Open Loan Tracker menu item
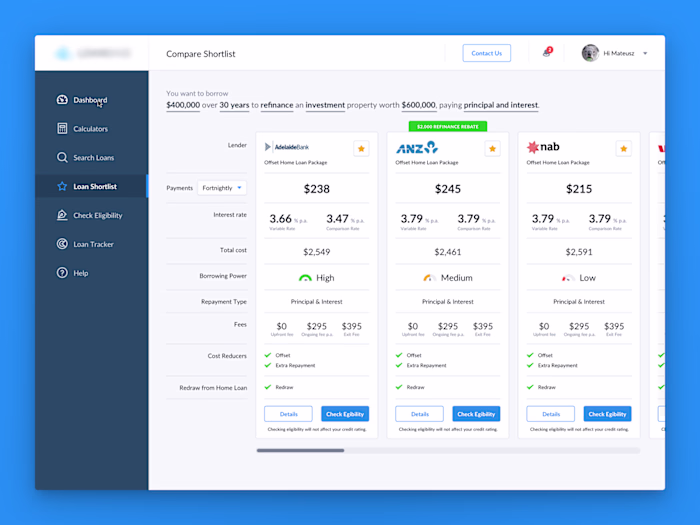 [92, 244]
